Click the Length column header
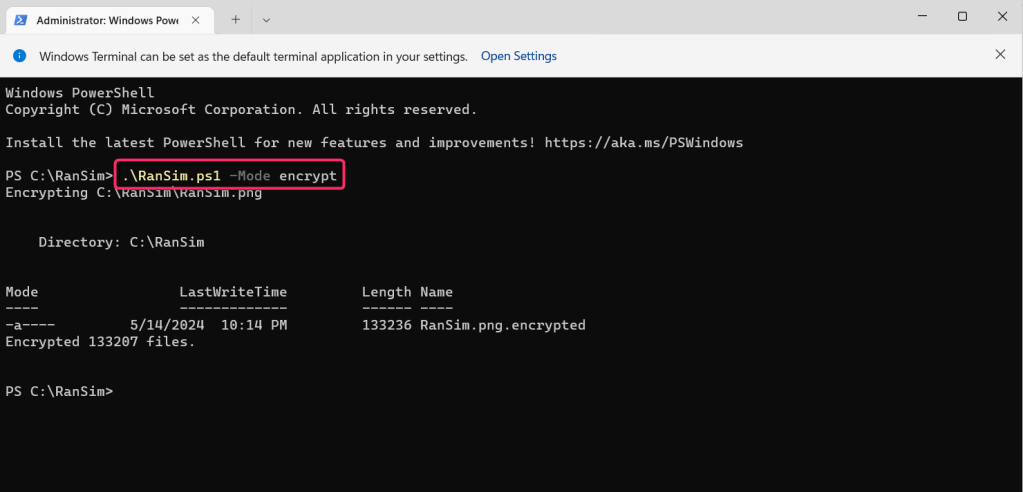 tap(386, 292)
